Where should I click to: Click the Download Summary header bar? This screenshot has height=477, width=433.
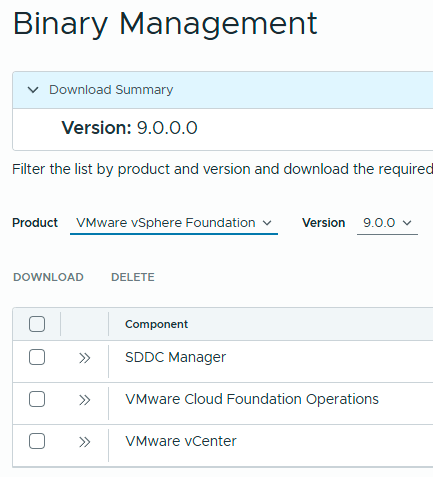223,90
